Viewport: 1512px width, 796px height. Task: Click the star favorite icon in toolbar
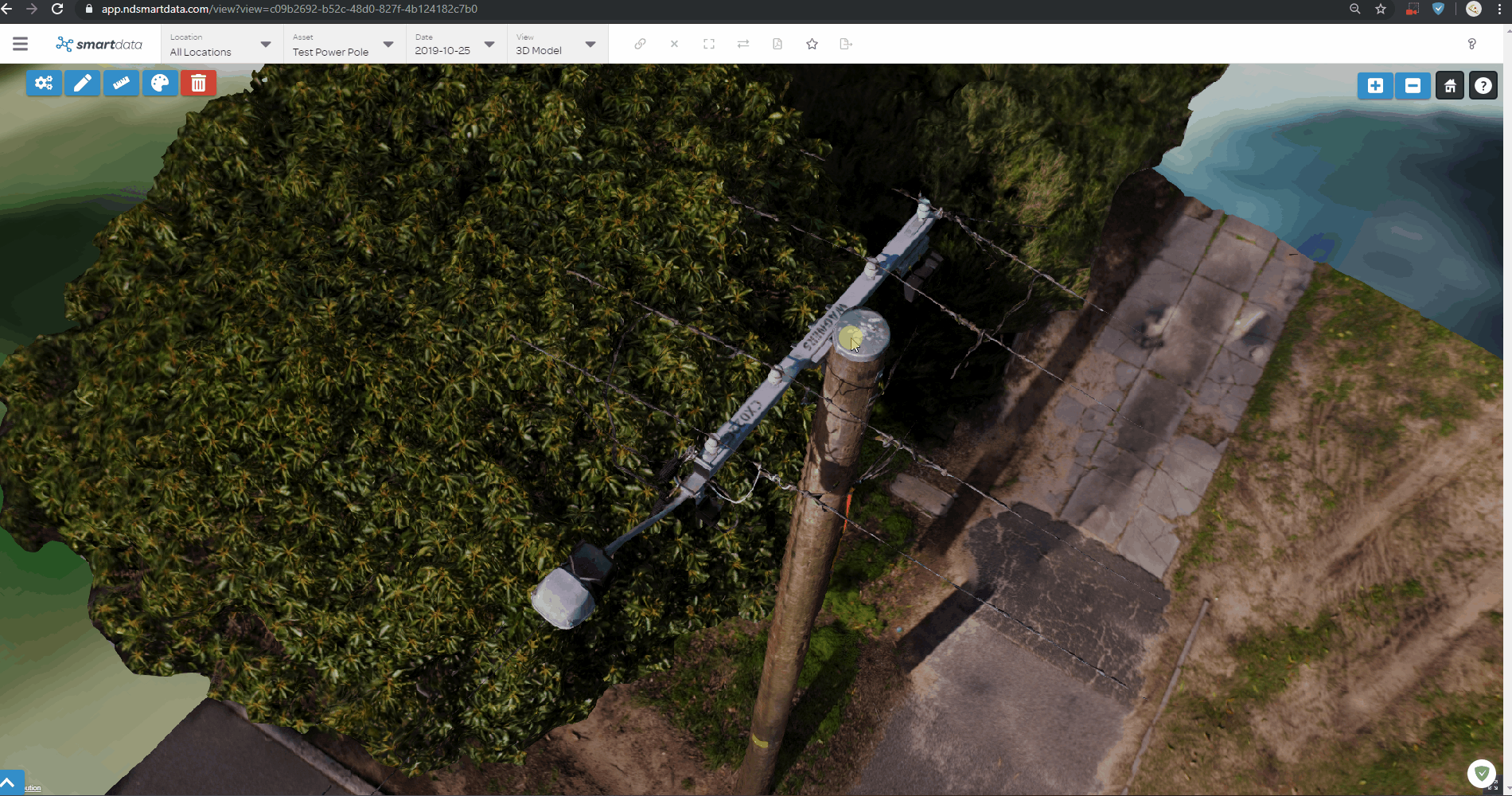click(x=812, y=44)
